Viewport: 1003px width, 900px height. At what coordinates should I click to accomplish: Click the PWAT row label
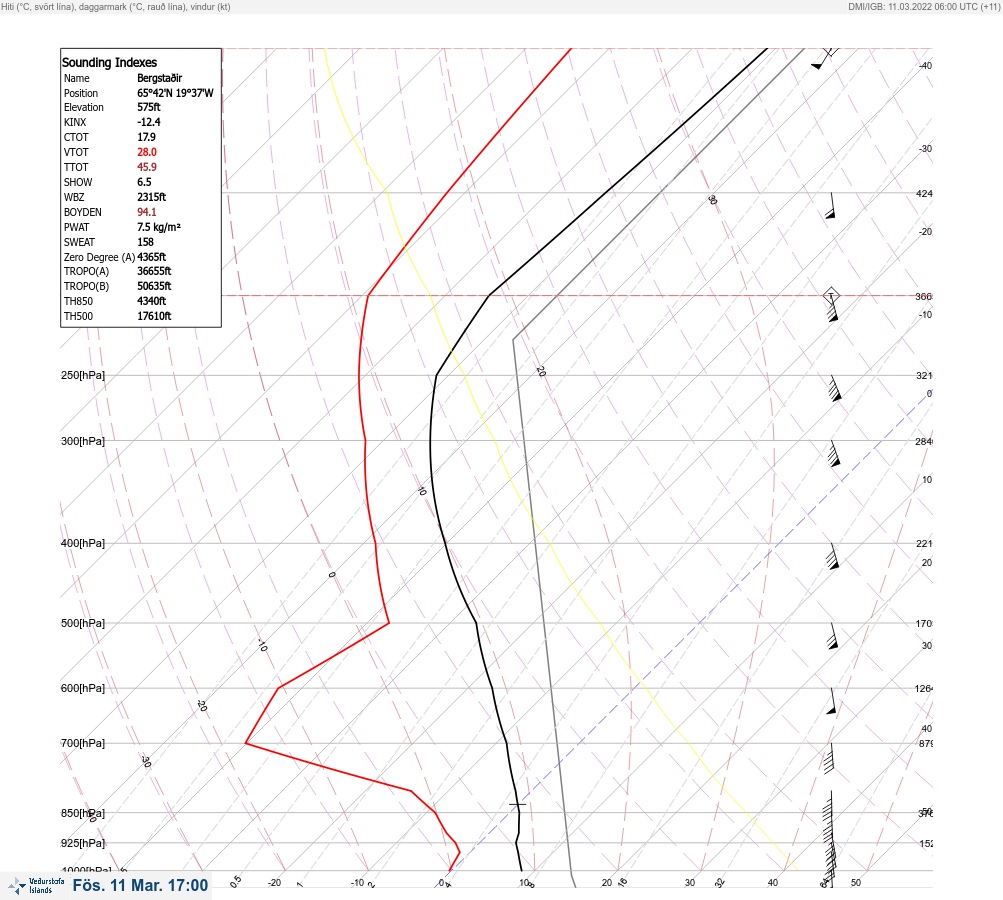tap(77, 227)
